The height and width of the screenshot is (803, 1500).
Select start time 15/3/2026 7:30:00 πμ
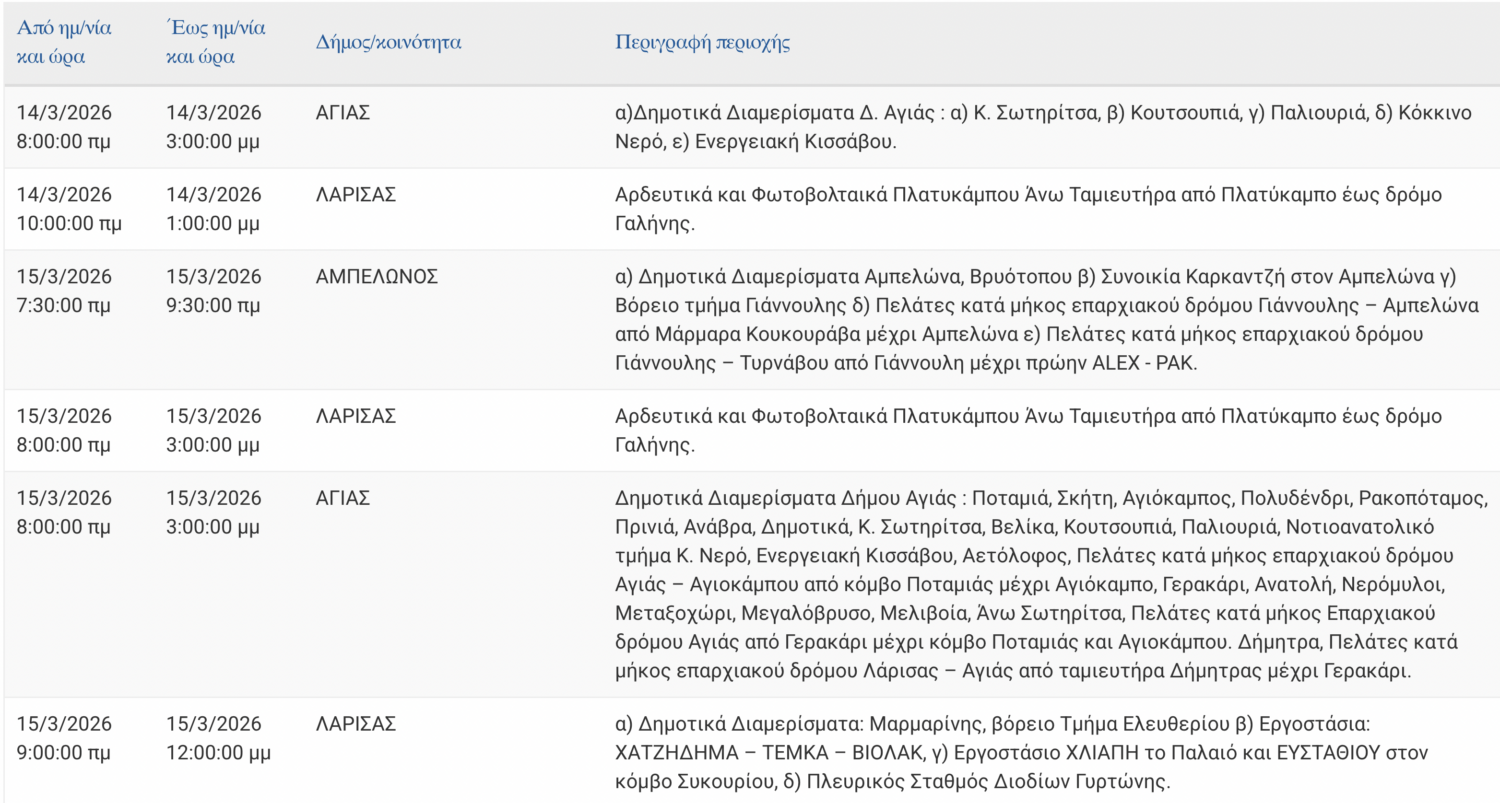tap(64, 290)
